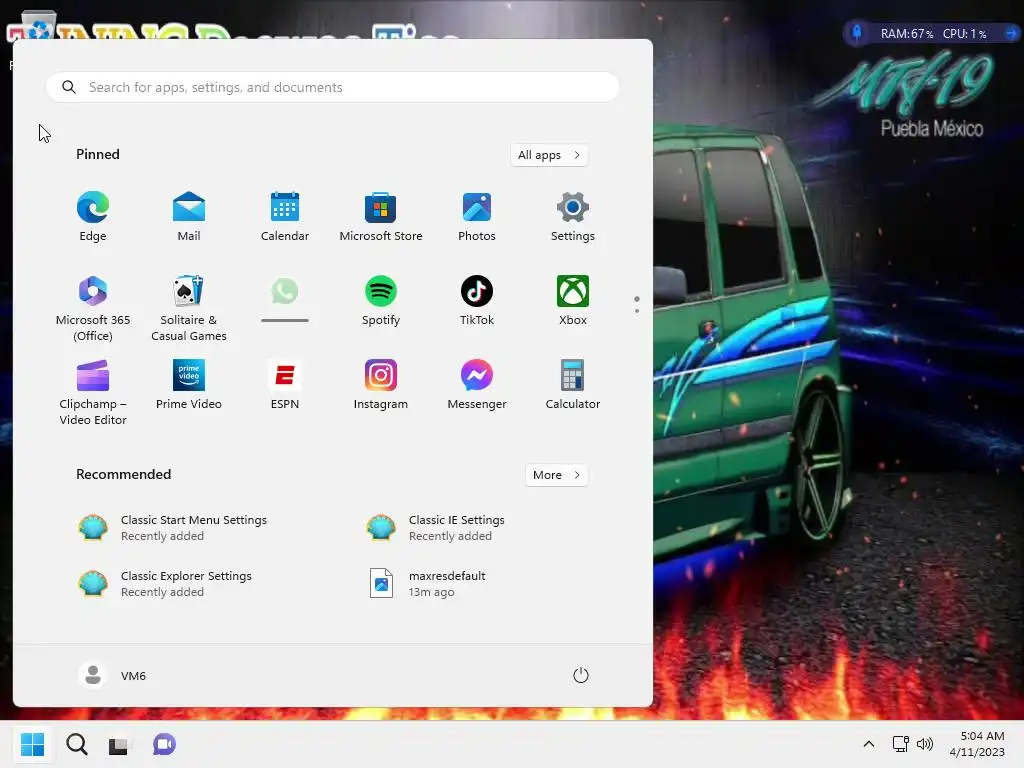Launch TikTok from the pinned apps
The height and width of the screenshot is (768, 1024).
(x=477, y=301)
